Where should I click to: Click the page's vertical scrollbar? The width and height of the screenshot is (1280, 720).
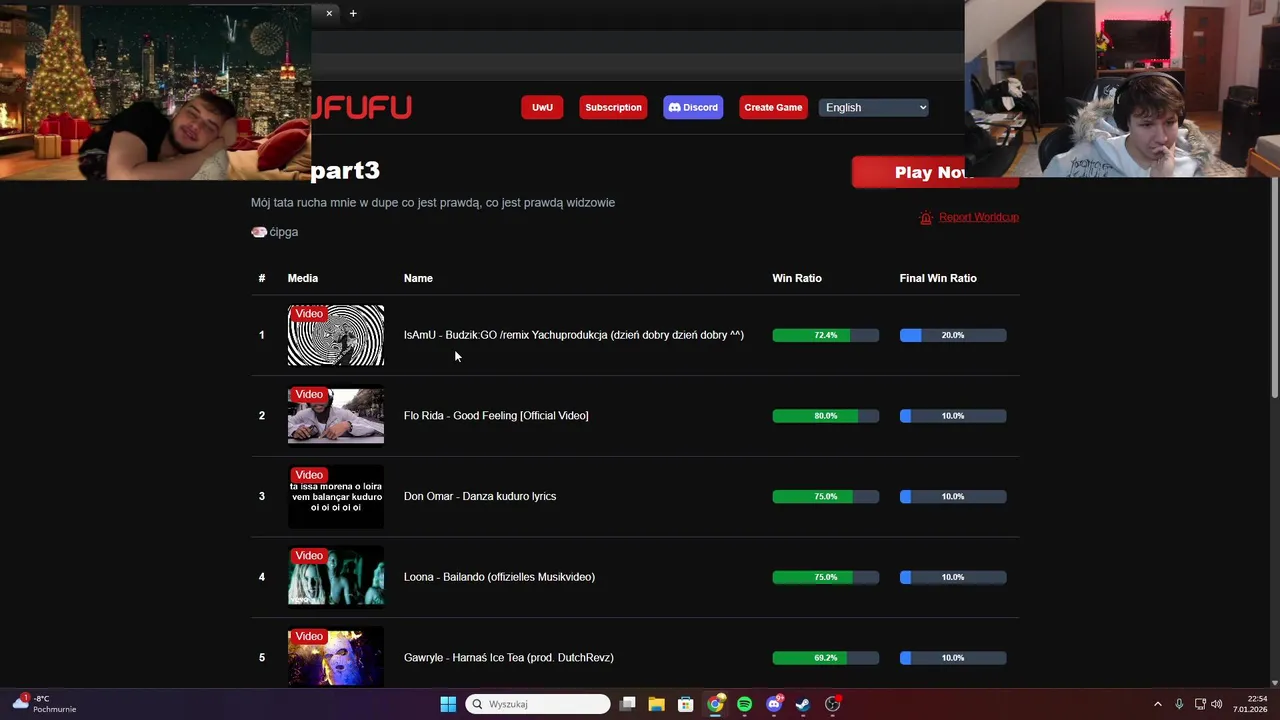tap(1274, 290)
